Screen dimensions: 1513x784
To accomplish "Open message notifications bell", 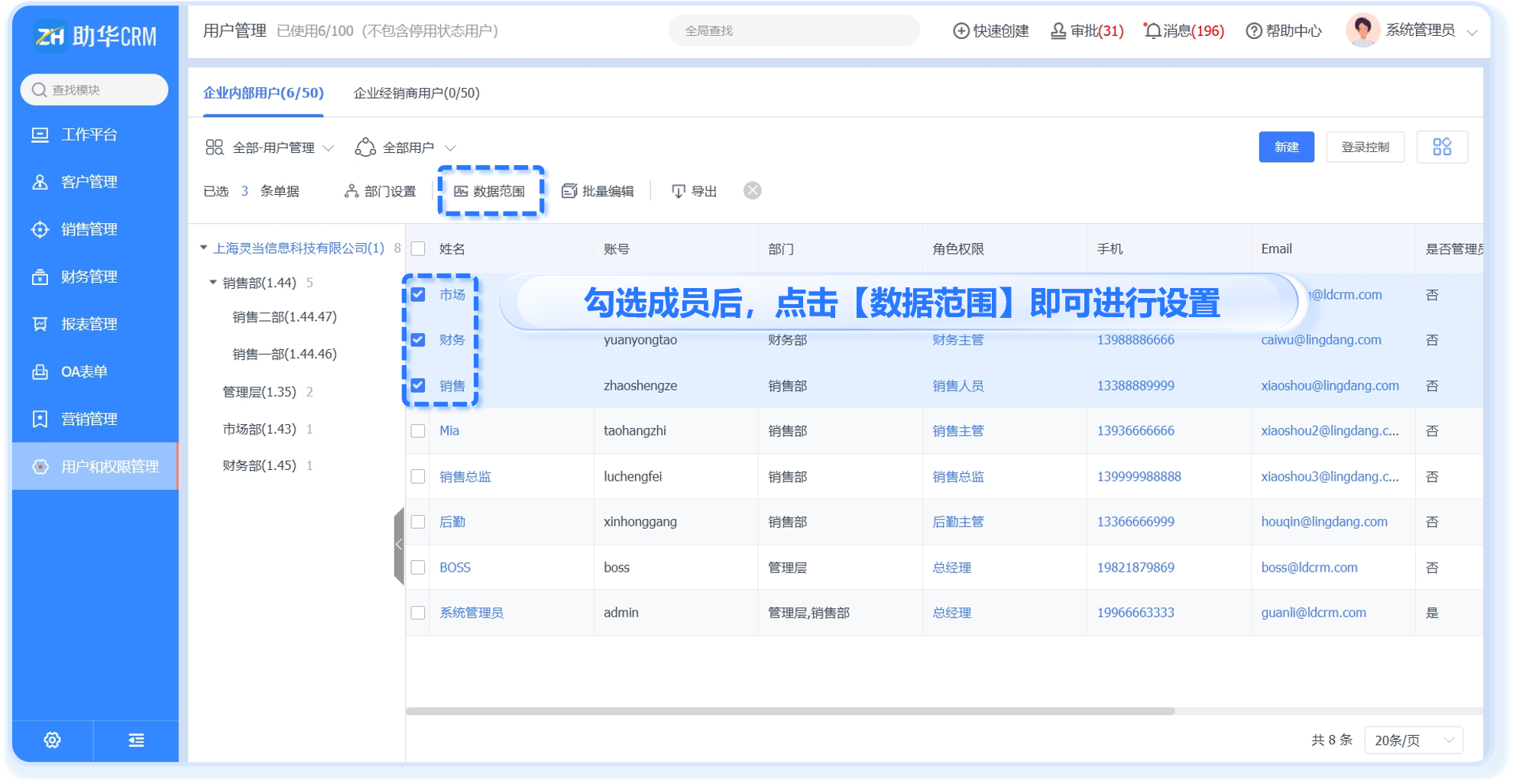I will (1152, 31).
